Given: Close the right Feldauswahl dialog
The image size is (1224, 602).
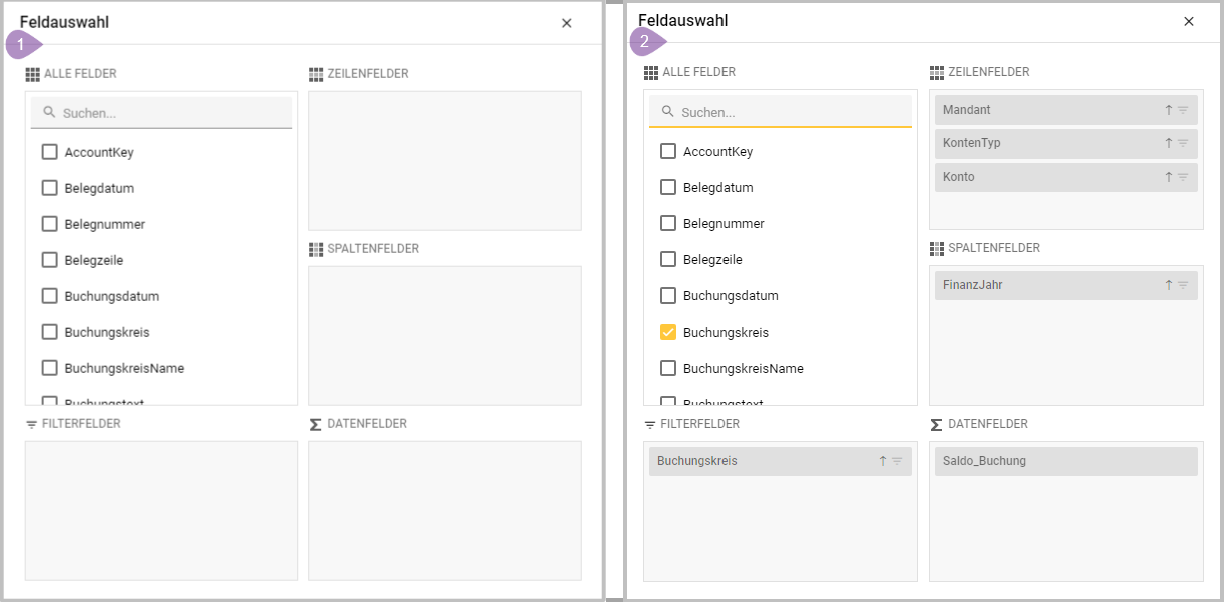Looking at the screenshot, I should 1188,21.
